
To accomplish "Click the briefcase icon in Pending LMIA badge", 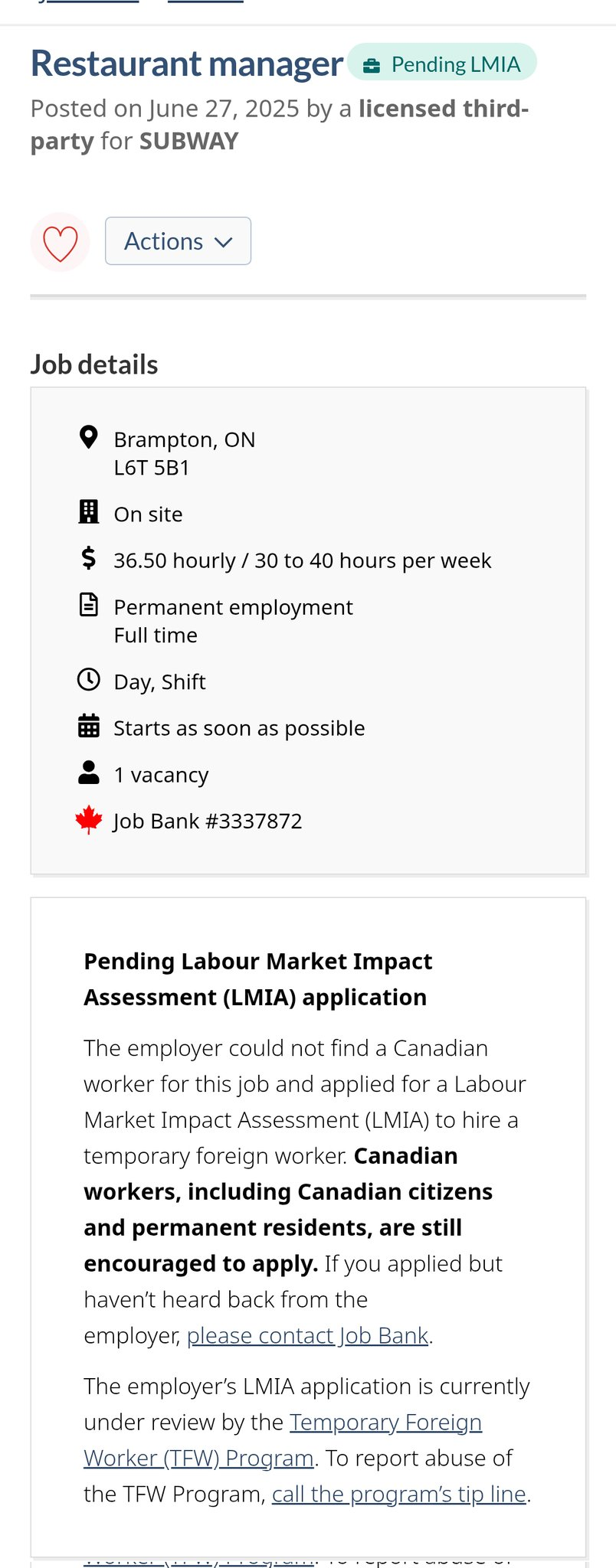I will pos(372,65).
